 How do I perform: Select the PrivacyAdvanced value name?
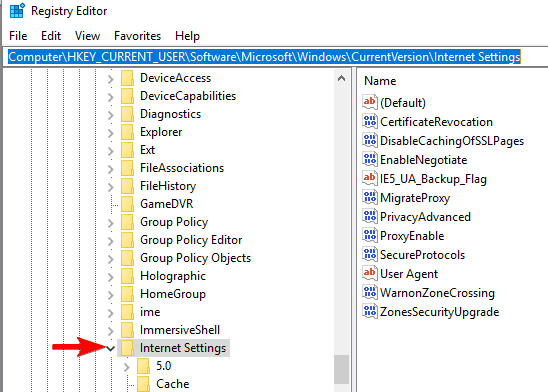425,217
